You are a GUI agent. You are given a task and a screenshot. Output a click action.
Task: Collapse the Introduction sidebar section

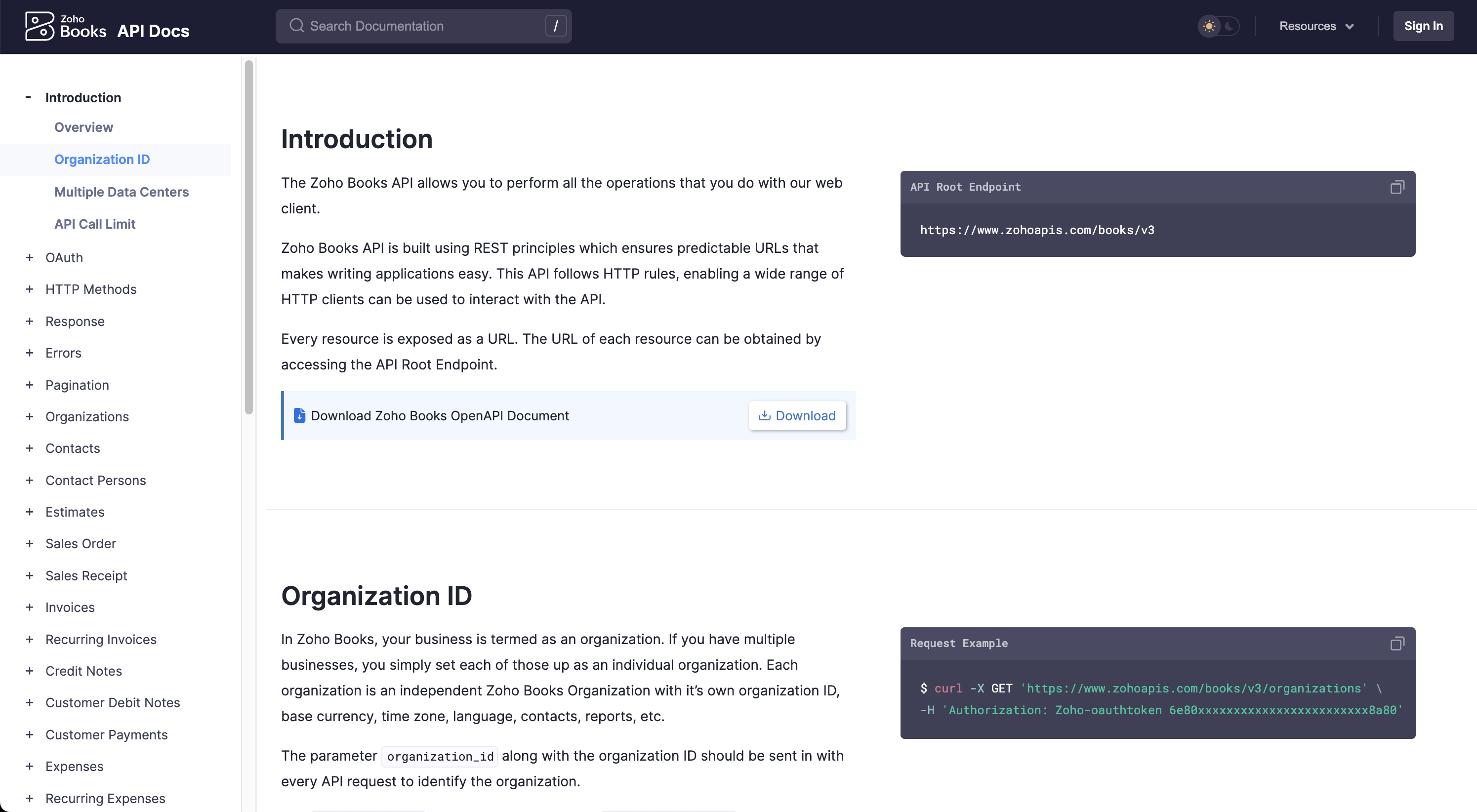[28, 97]
